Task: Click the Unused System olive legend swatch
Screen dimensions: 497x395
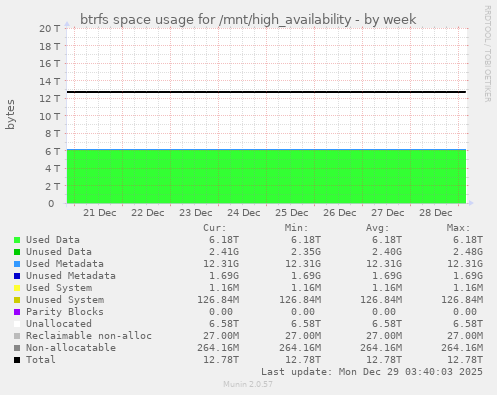Action: [x=17, y=300]
